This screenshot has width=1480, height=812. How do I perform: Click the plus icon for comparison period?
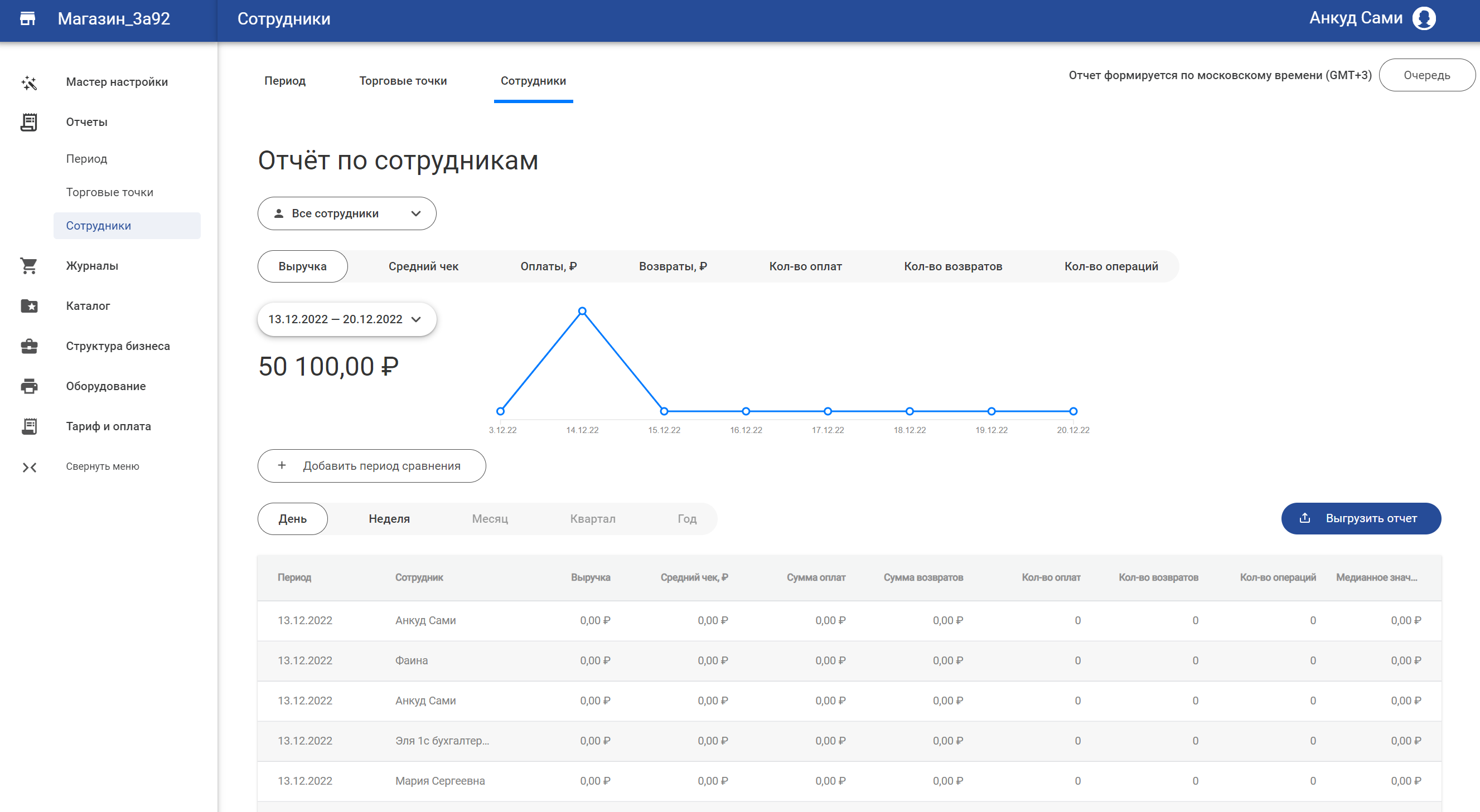[282, 465]
